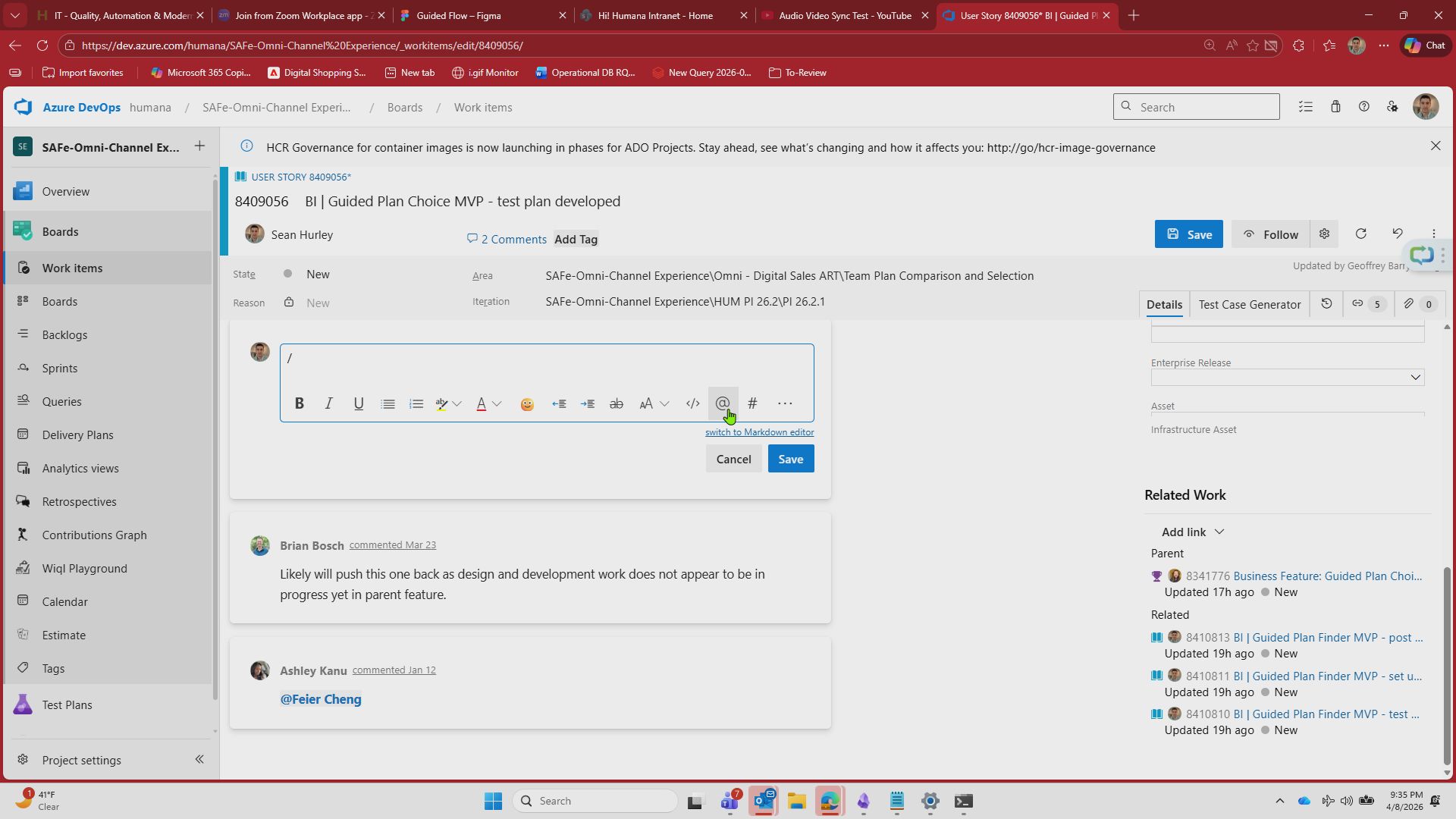
Task: Click the mention (@) icon
Action: (x=722, y=404)
